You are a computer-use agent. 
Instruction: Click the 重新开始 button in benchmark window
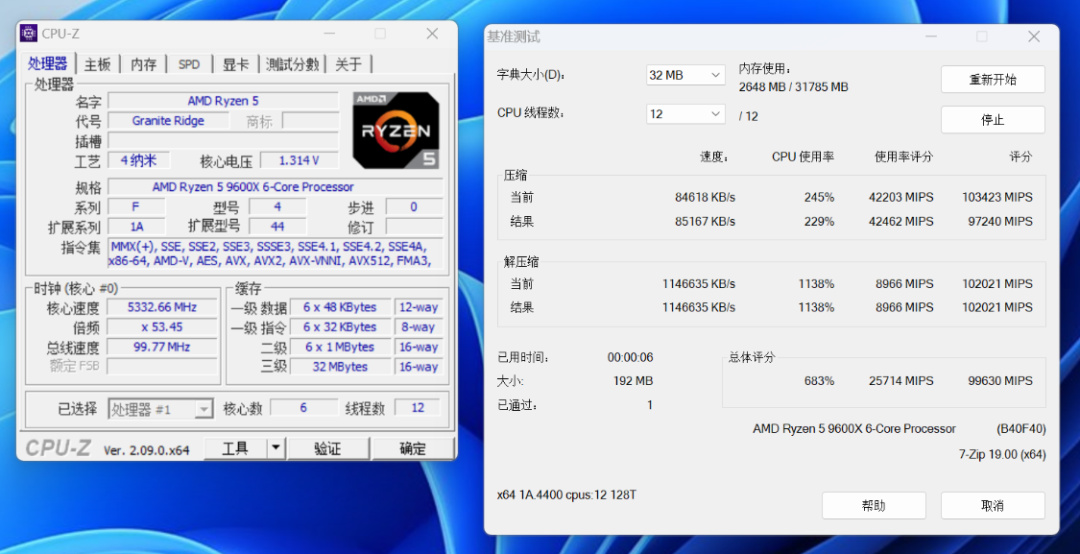tap(993, 79)
